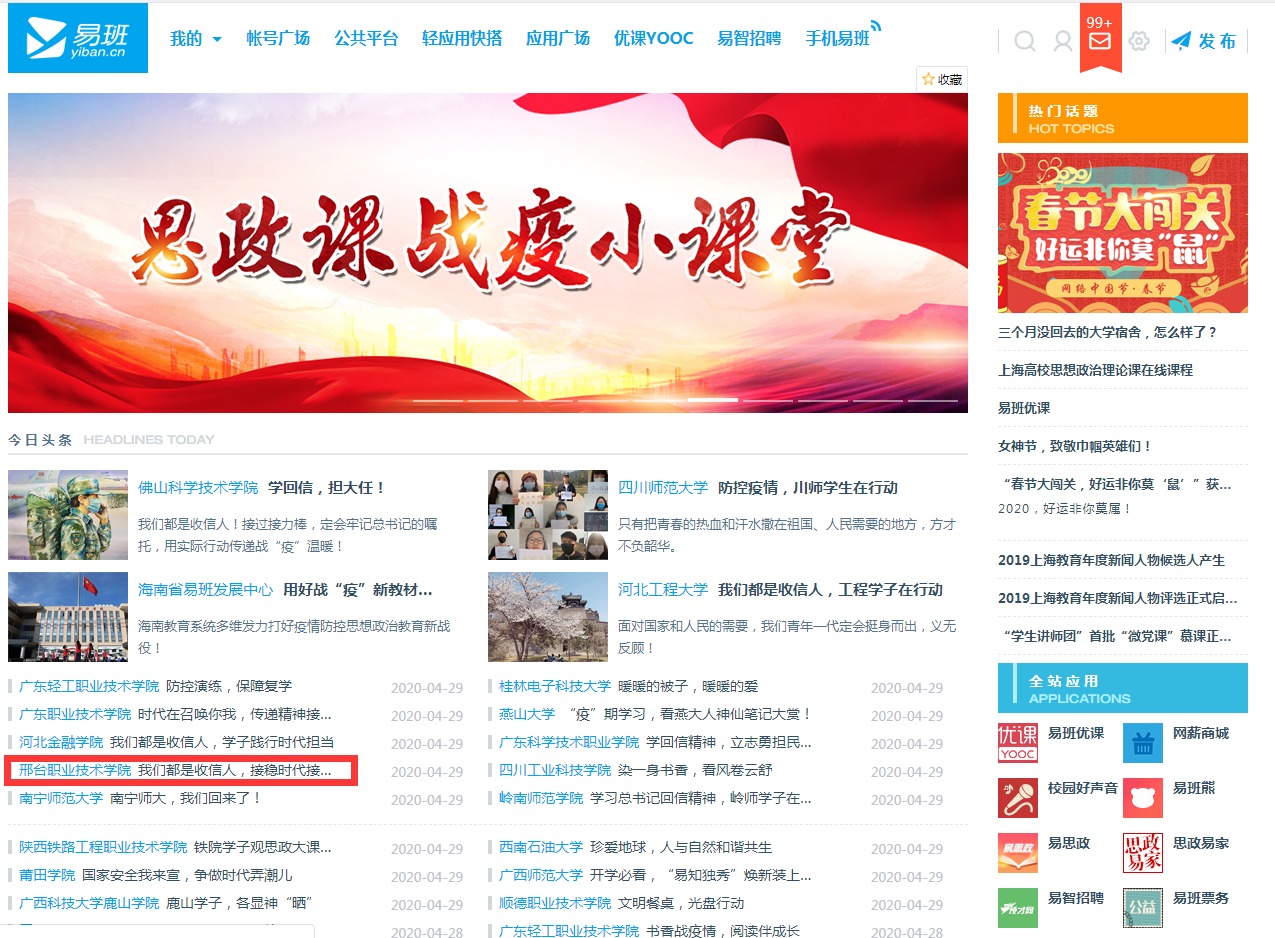Select the 手机易班 navigation item
The image size is (1275, 938).
tap(837, 39)
